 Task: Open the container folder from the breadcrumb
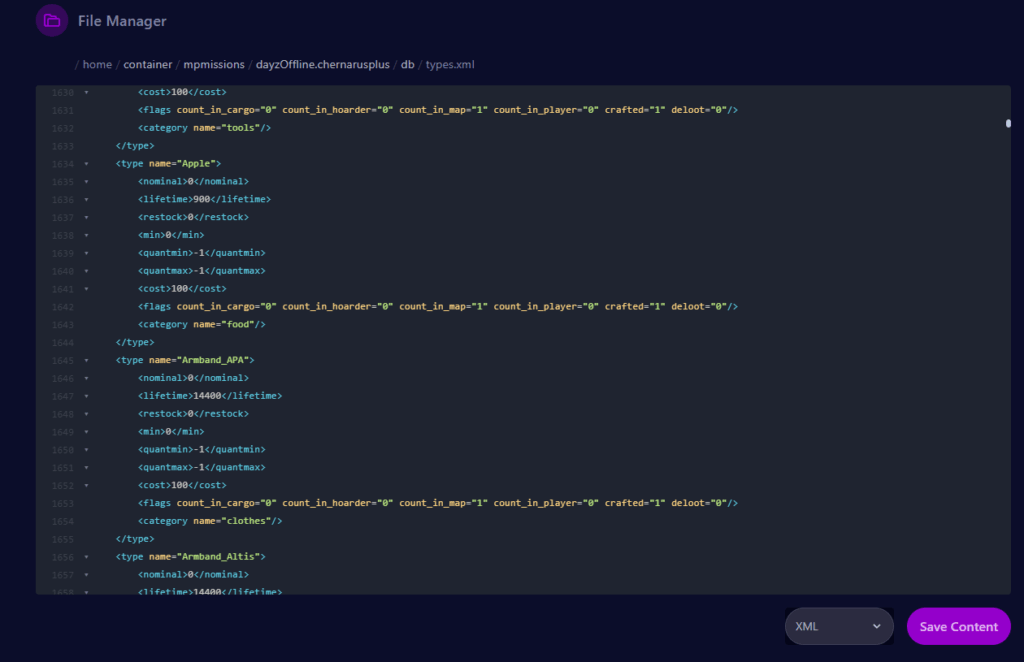(147, 64)
